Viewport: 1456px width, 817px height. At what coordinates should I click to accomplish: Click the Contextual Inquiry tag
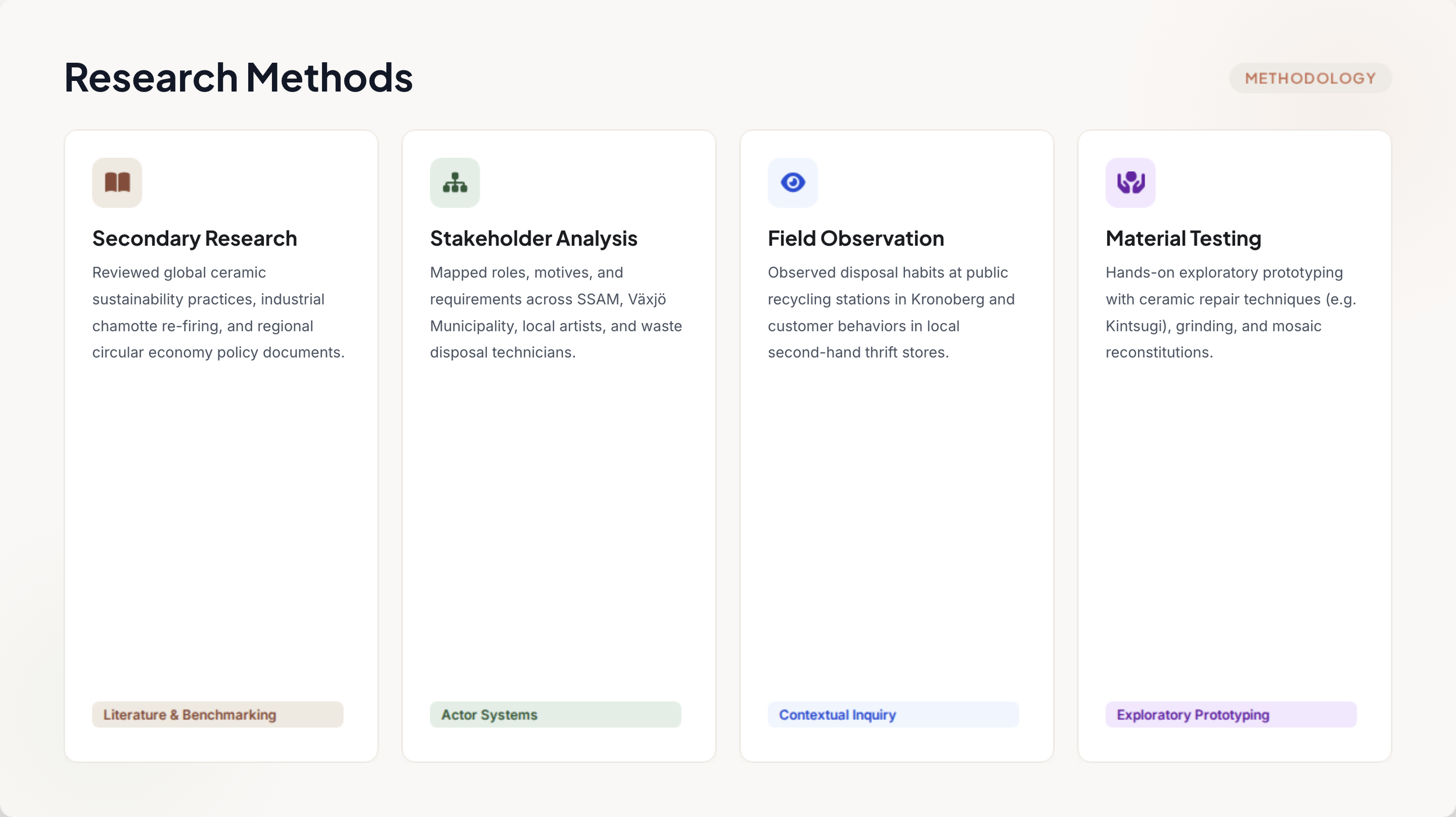pos(893,715)
